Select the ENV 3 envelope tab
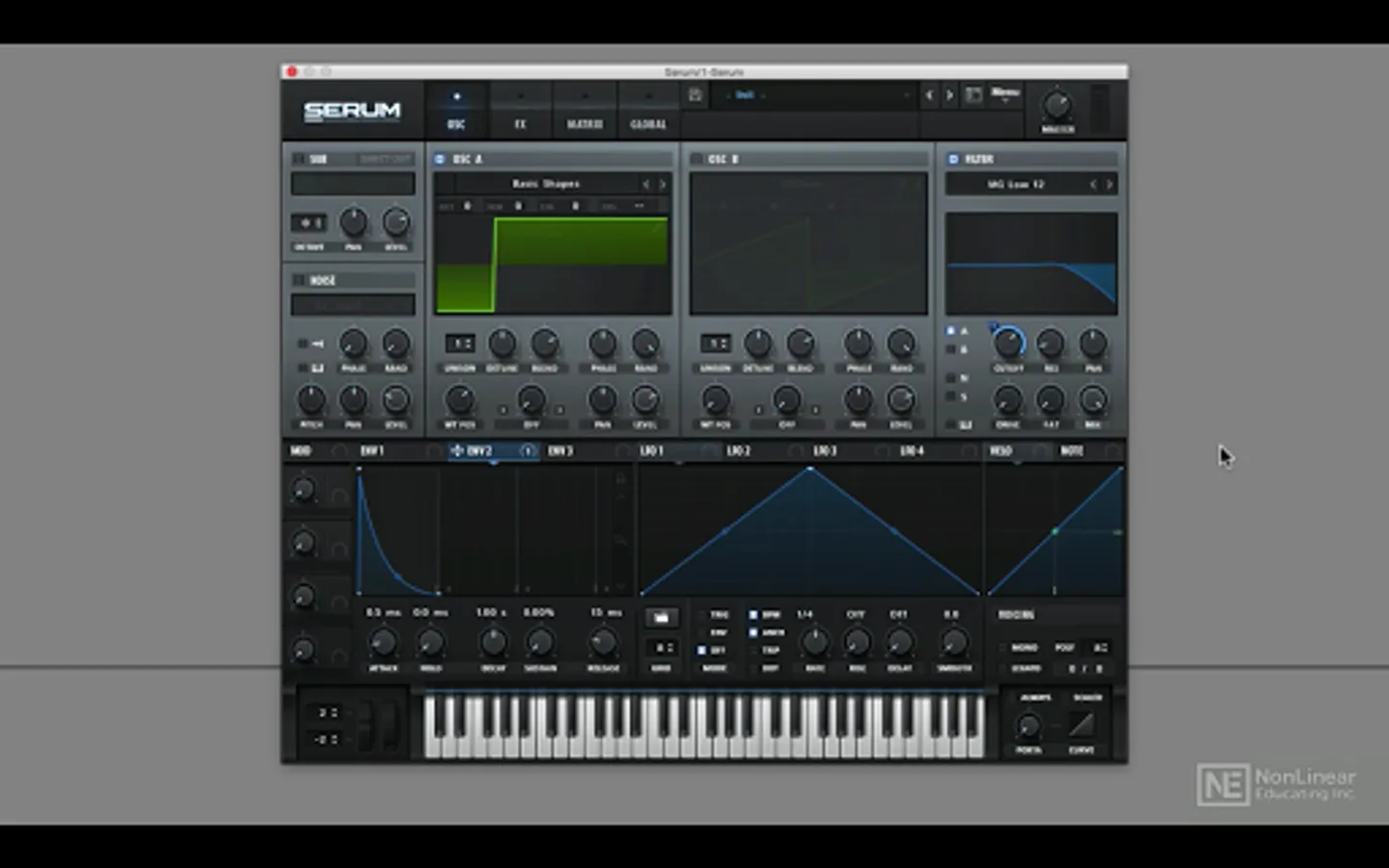 (x=560, y=450)
